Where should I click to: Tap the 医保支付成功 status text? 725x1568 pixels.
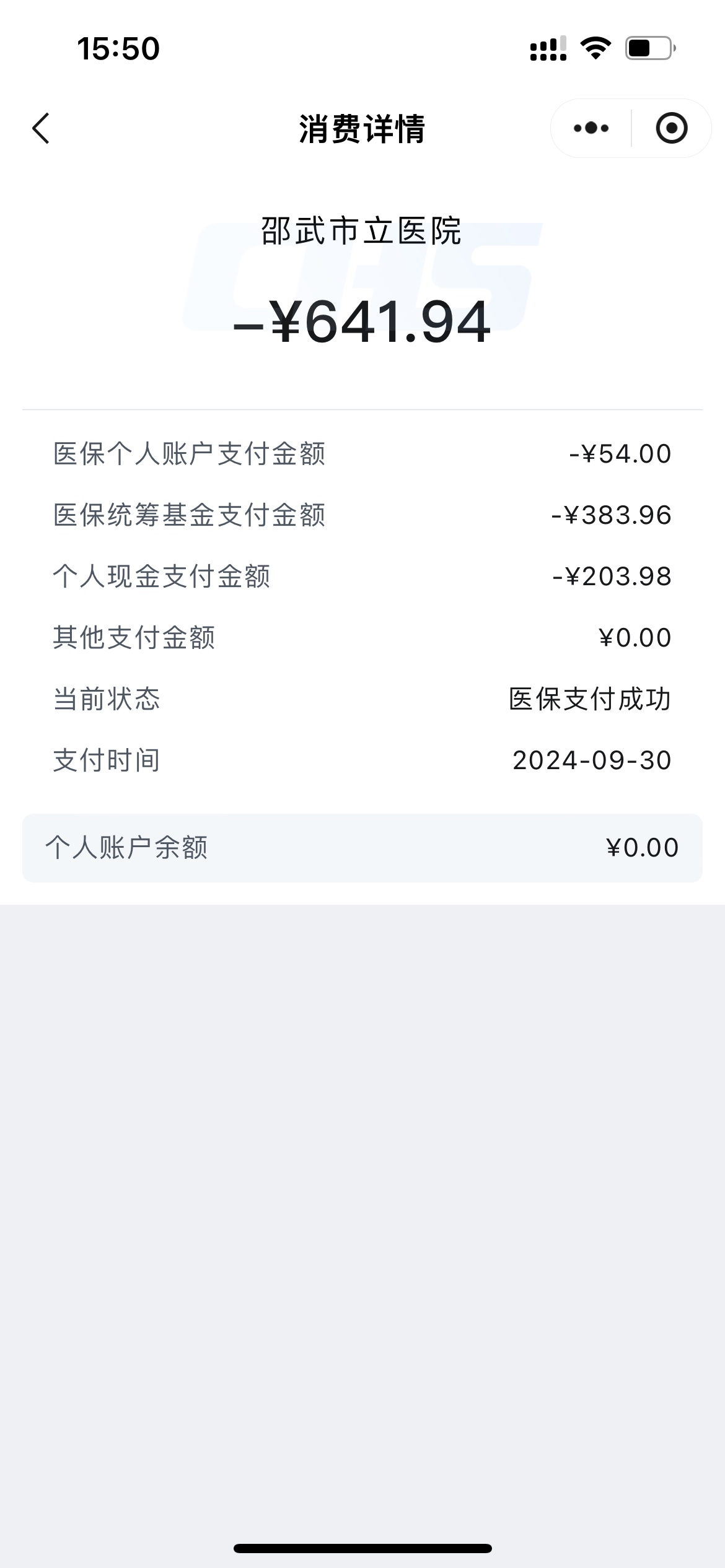[590, 699]
